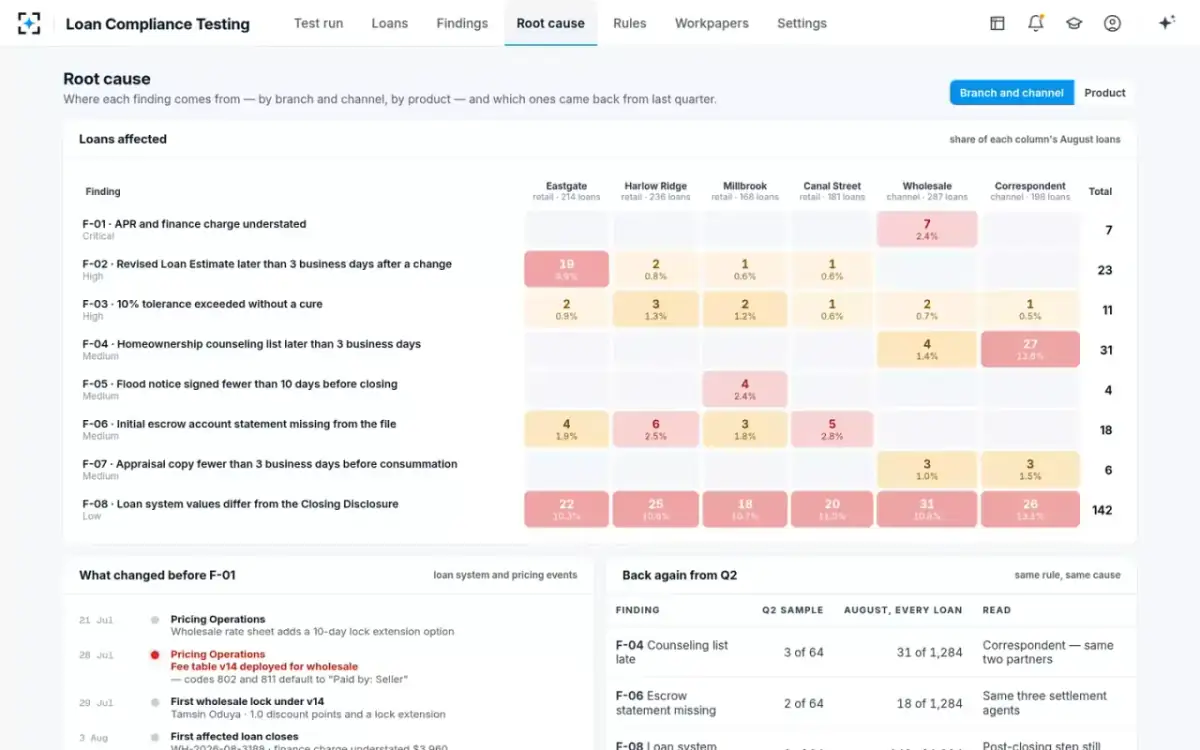Click the app logo icon

pyautogui.click(x=29, y=23)
